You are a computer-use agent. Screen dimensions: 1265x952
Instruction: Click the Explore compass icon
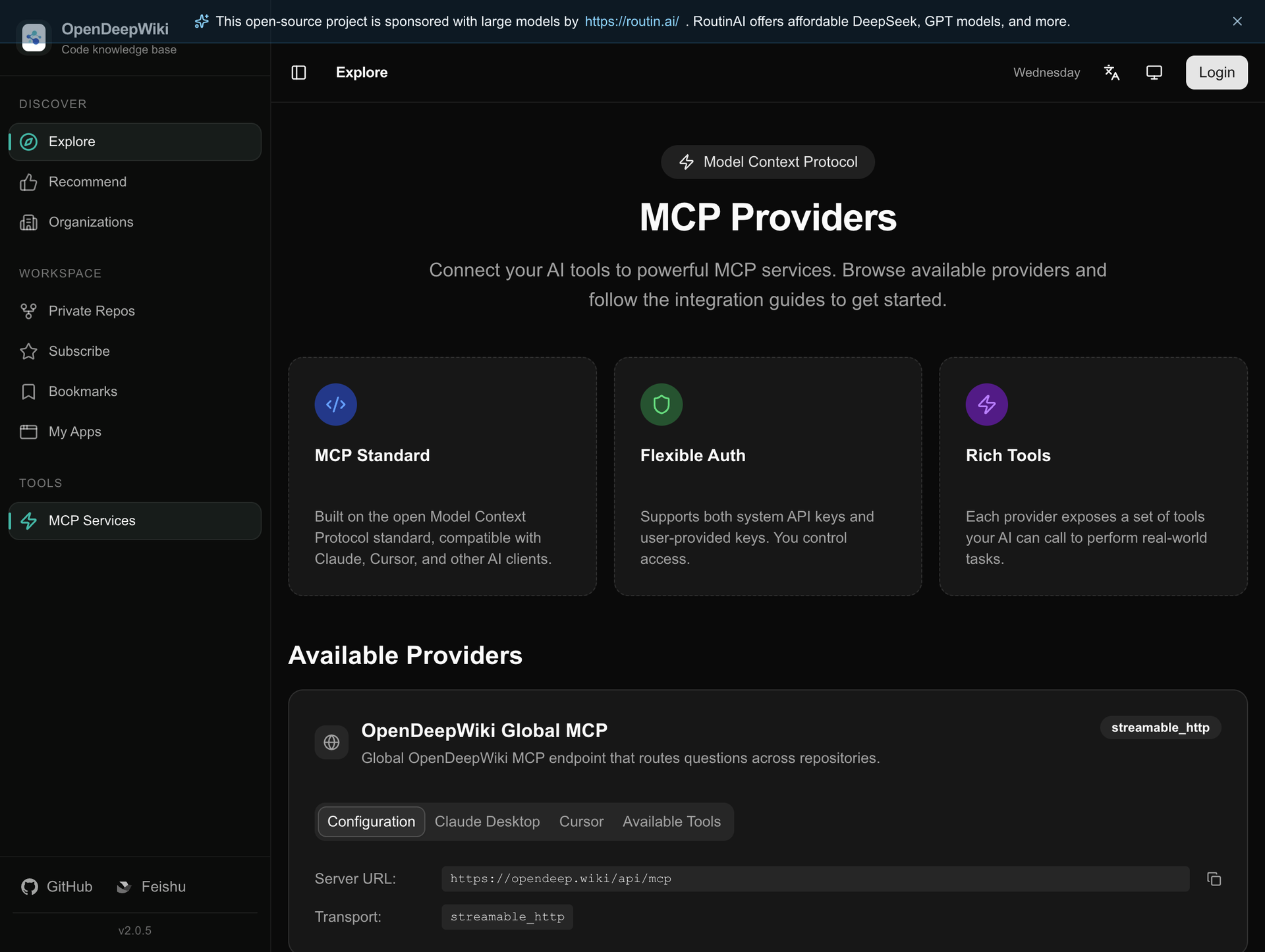28,142
